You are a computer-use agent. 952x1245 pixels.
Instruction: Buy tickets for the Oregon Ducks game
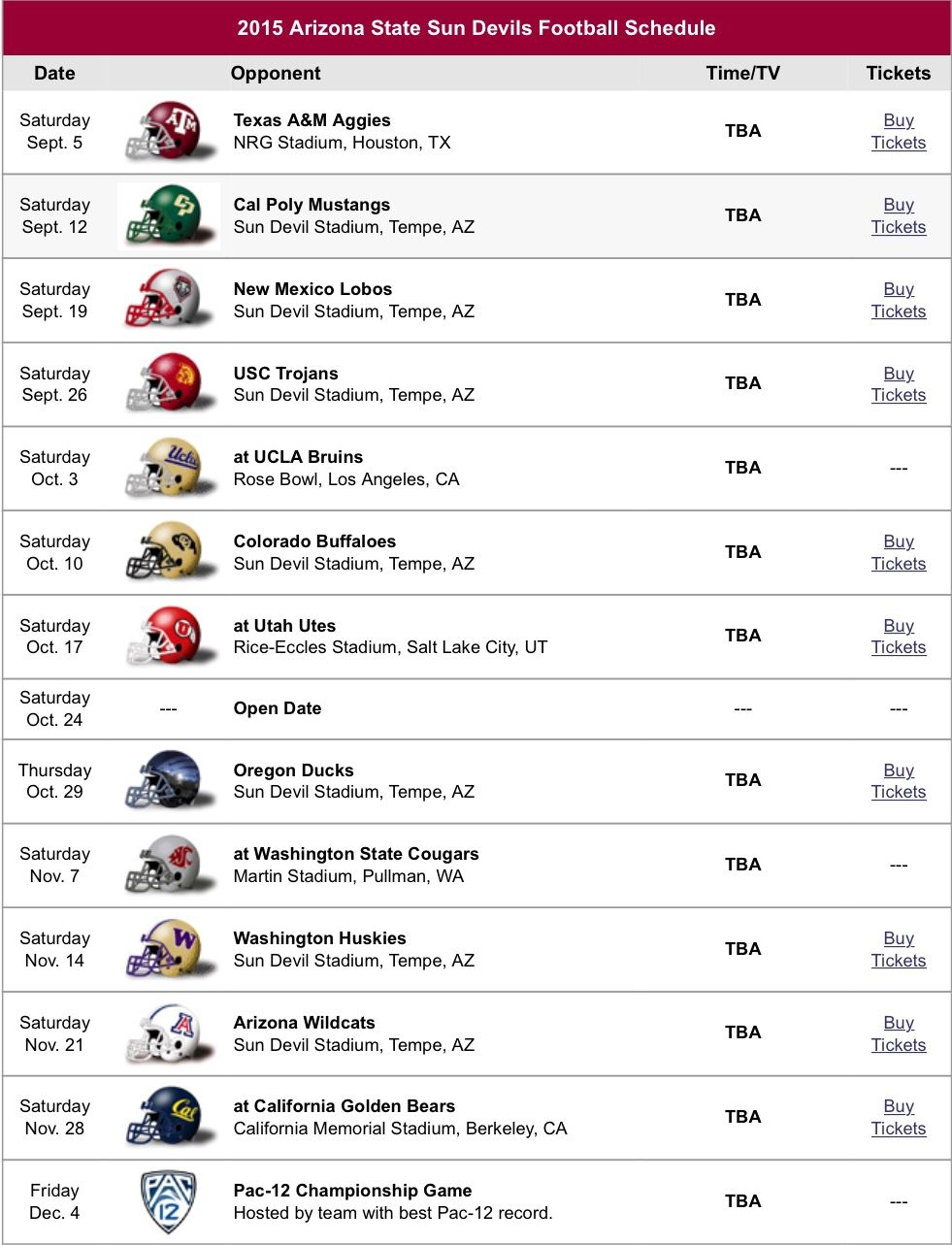click(x=898, y=781)
